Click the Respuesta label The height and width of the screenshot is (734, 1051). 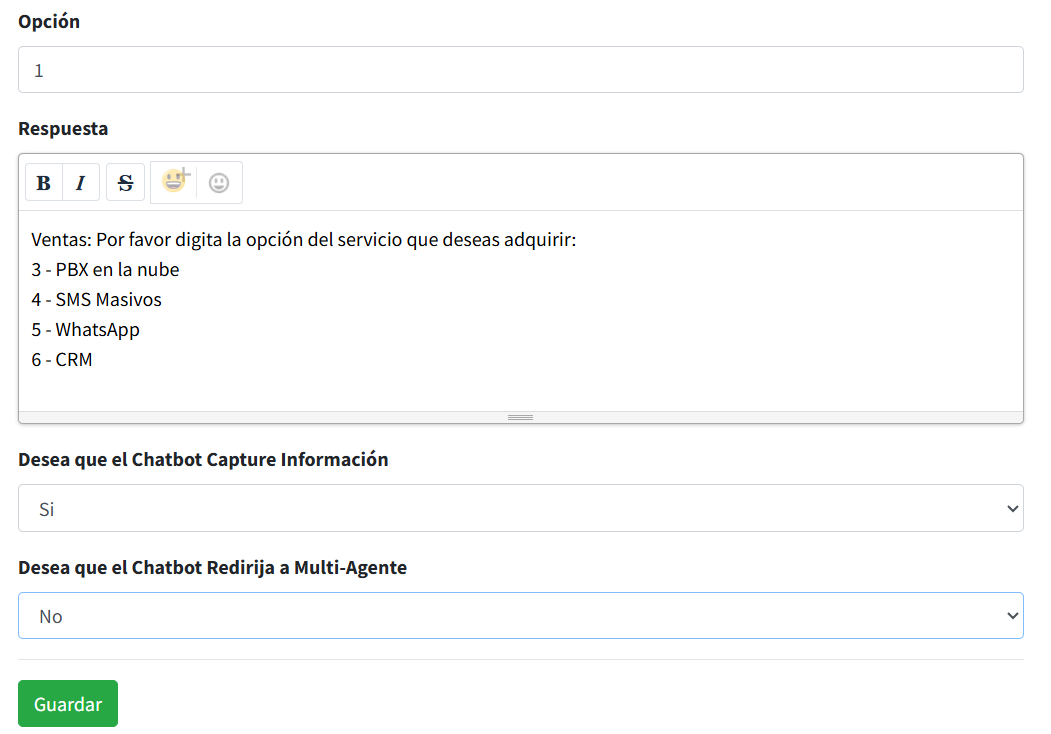[63, 129]
